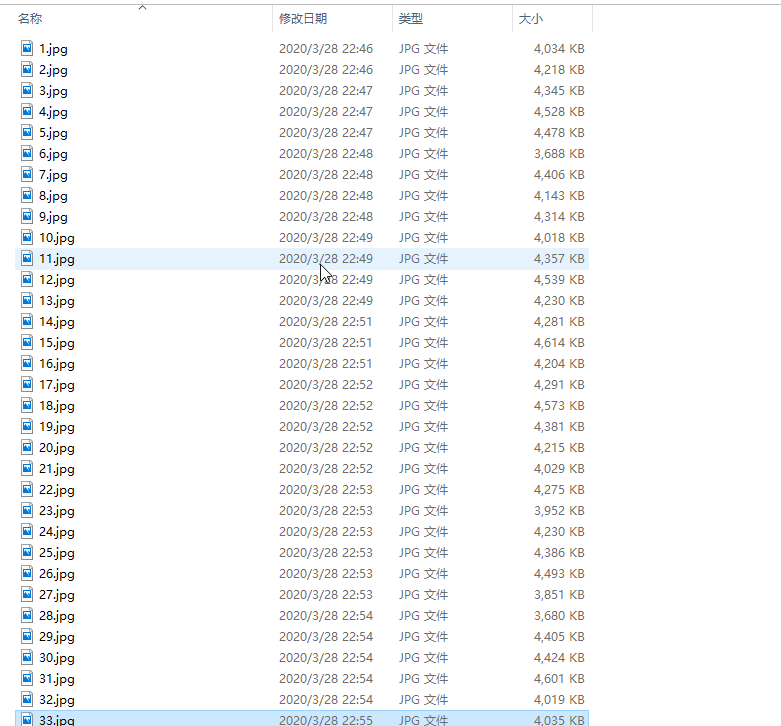This screenshot has height=726, width=781.
Task: Click the 2020/3/28 22:55 date of 33.jpg
Action: point(326,720)
